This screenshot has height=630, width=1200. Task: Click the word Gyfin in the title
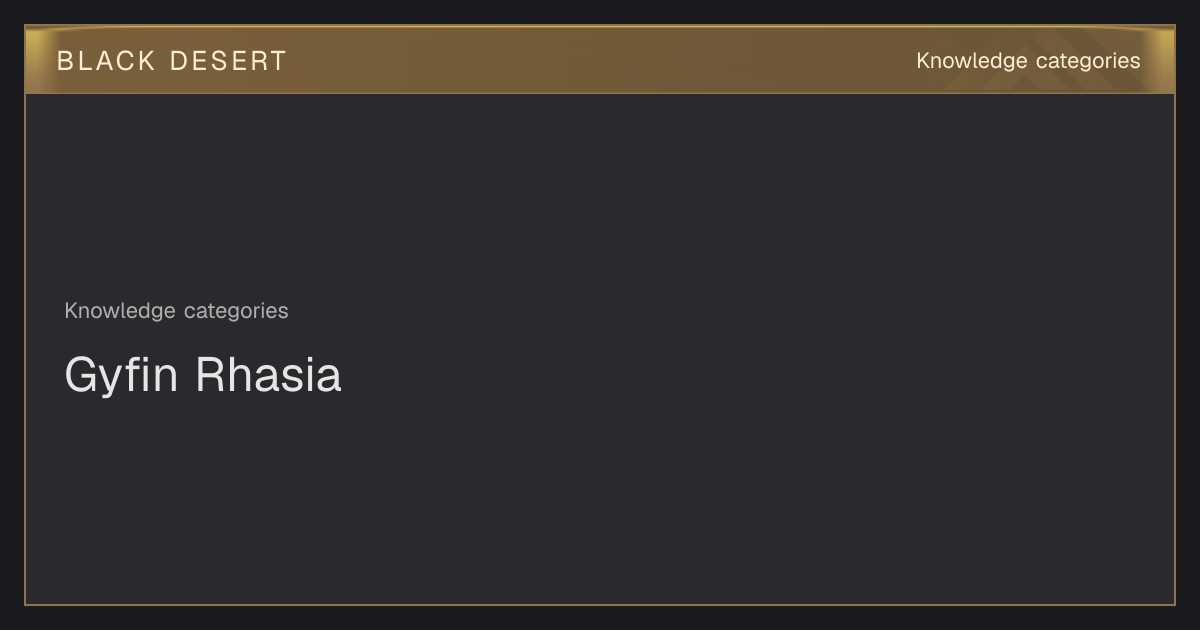(121, 376)
